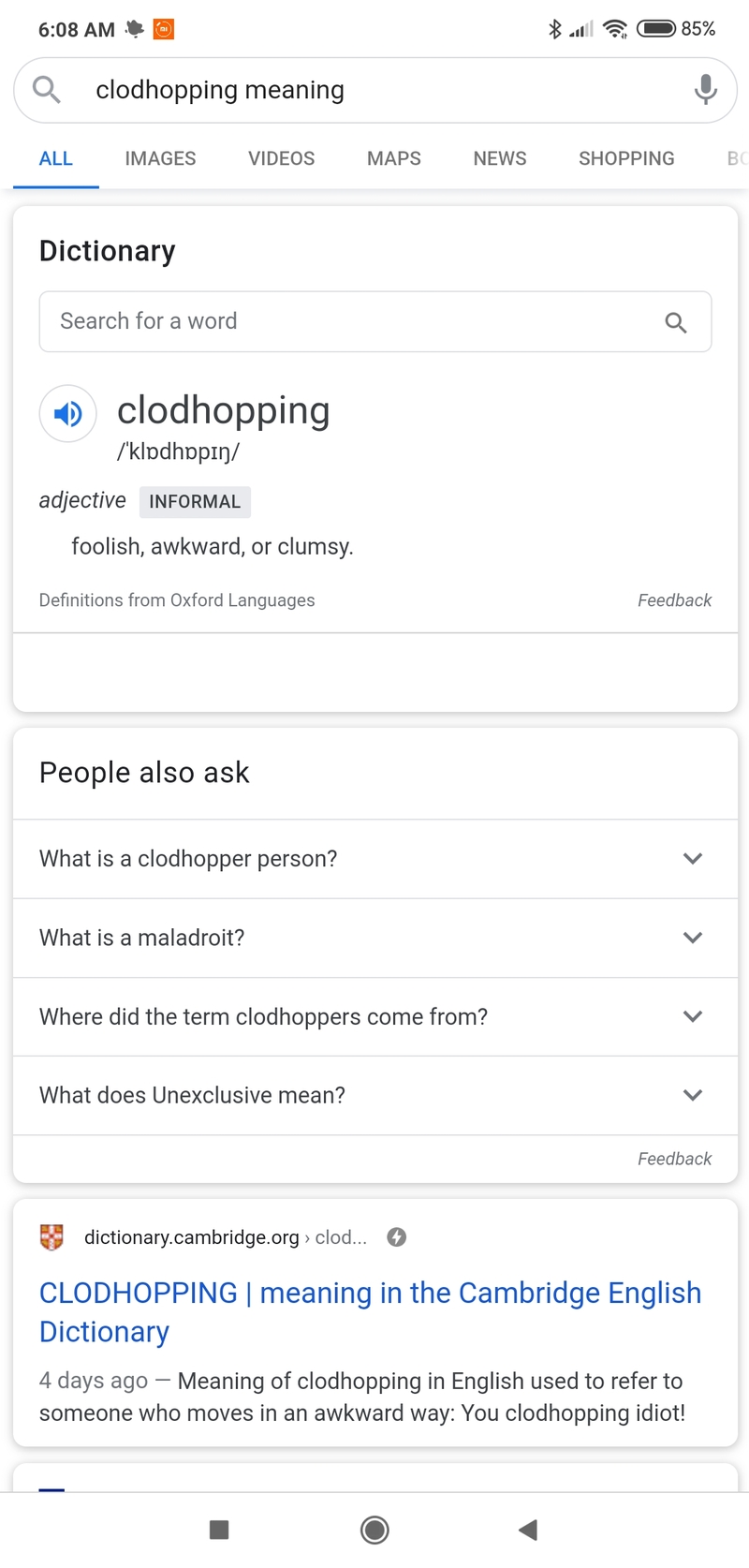Viewport: 749px width, 1568px height.
Task: Expand "Where did the term clodhoppers come from?"
Action: tap(374, 1016)
